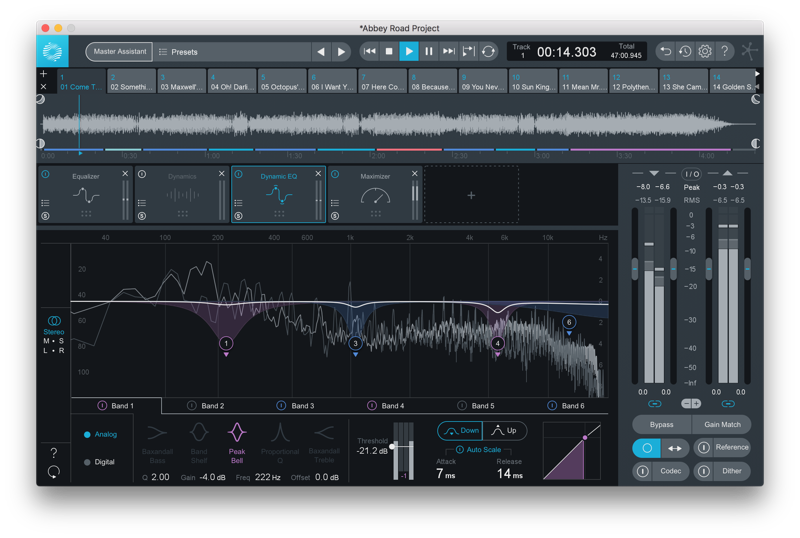Viewport: 800px width, 538px height.
Task: Select track 05 Octopus' tab
Action: tap(282, 81)
